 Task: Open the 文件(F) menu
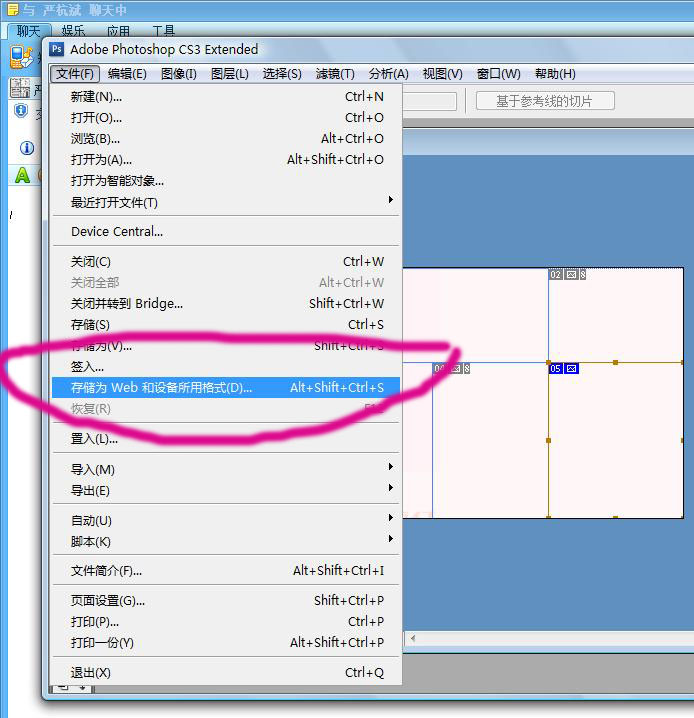pyautogui.click(x=75, y=74)
